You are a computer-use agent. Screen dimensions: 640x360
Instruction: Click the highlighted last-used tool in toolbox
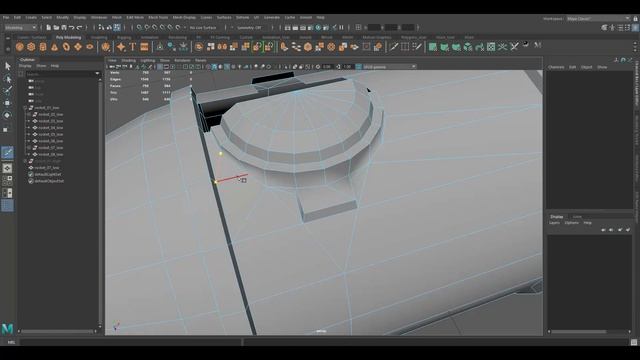7,153
